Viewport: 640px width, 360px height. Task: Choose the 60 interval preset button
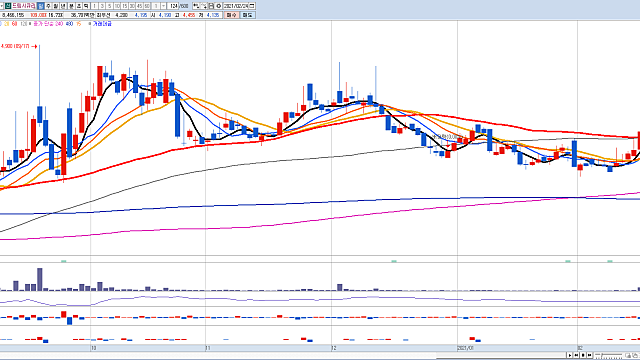tap(147, 6)
